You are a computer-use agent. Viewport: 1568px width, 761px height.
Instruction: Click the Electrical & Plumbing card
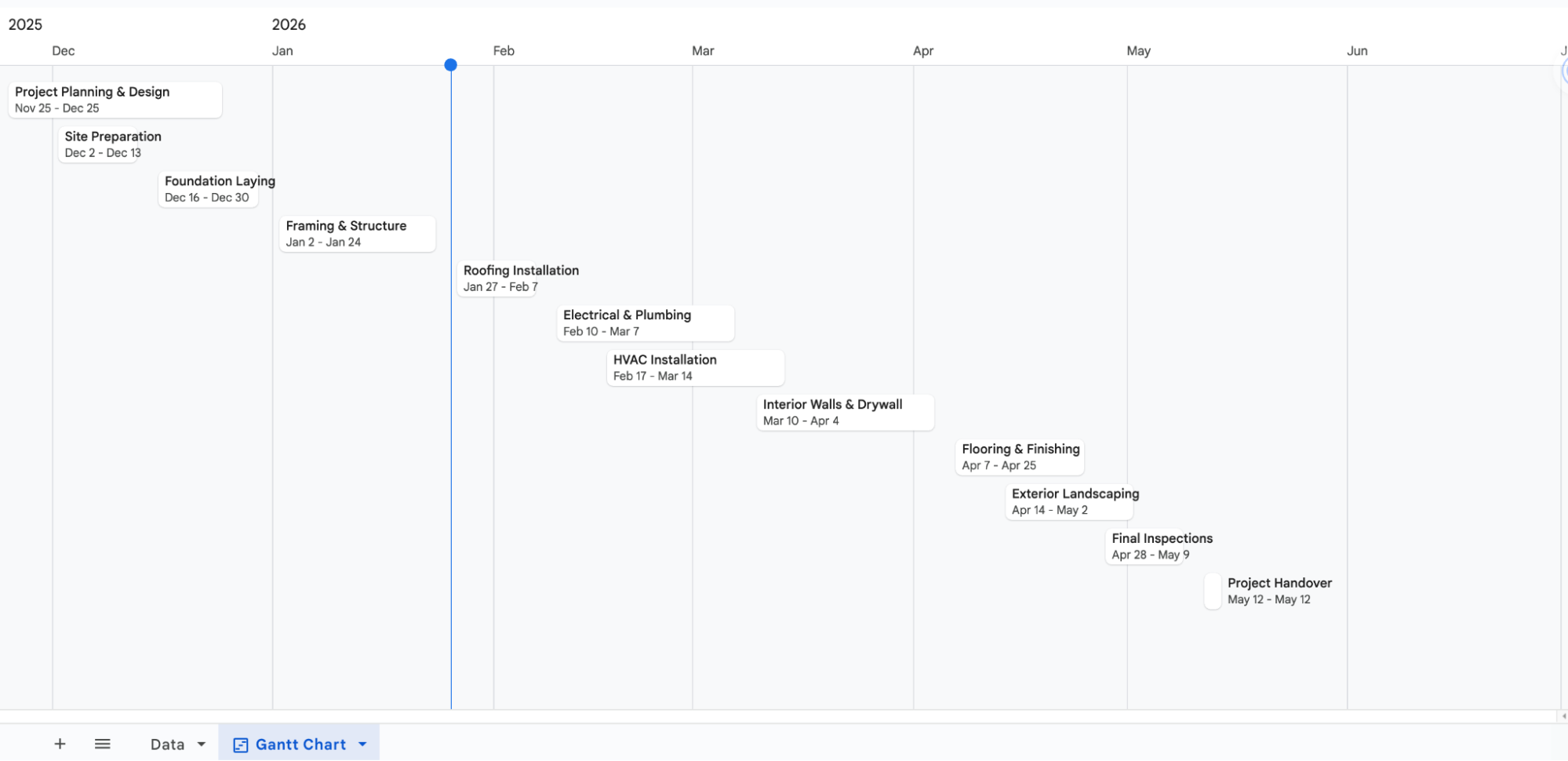pos(645,322)
